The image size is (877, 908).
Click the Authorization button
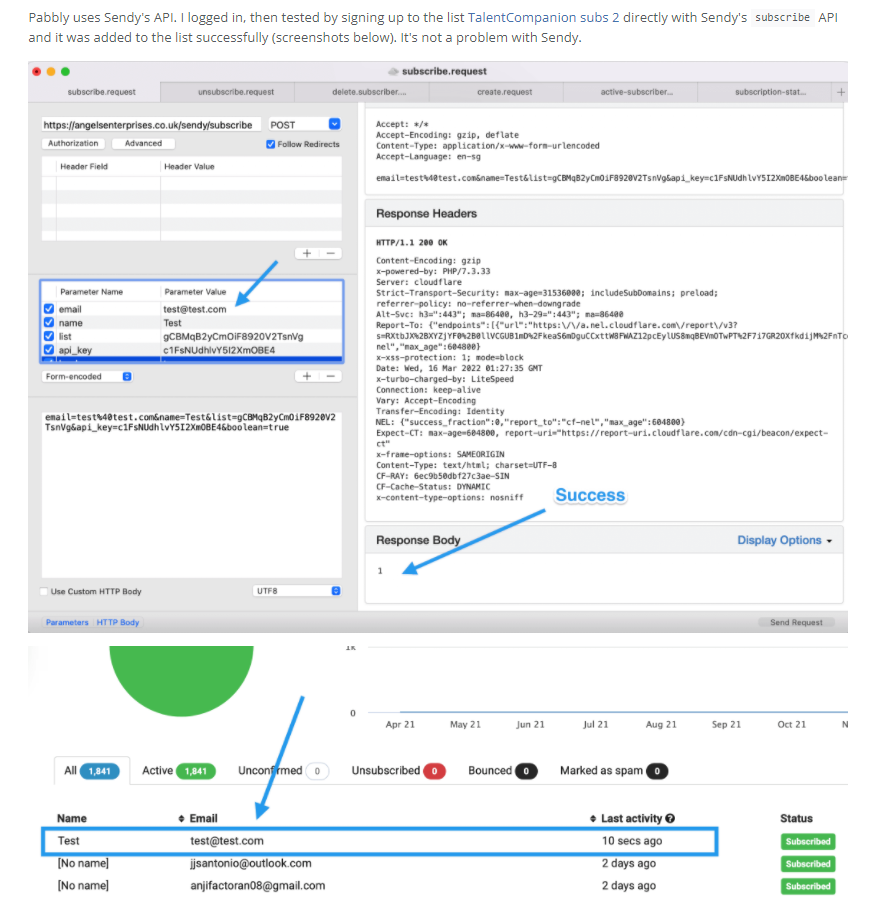[73, 143]
